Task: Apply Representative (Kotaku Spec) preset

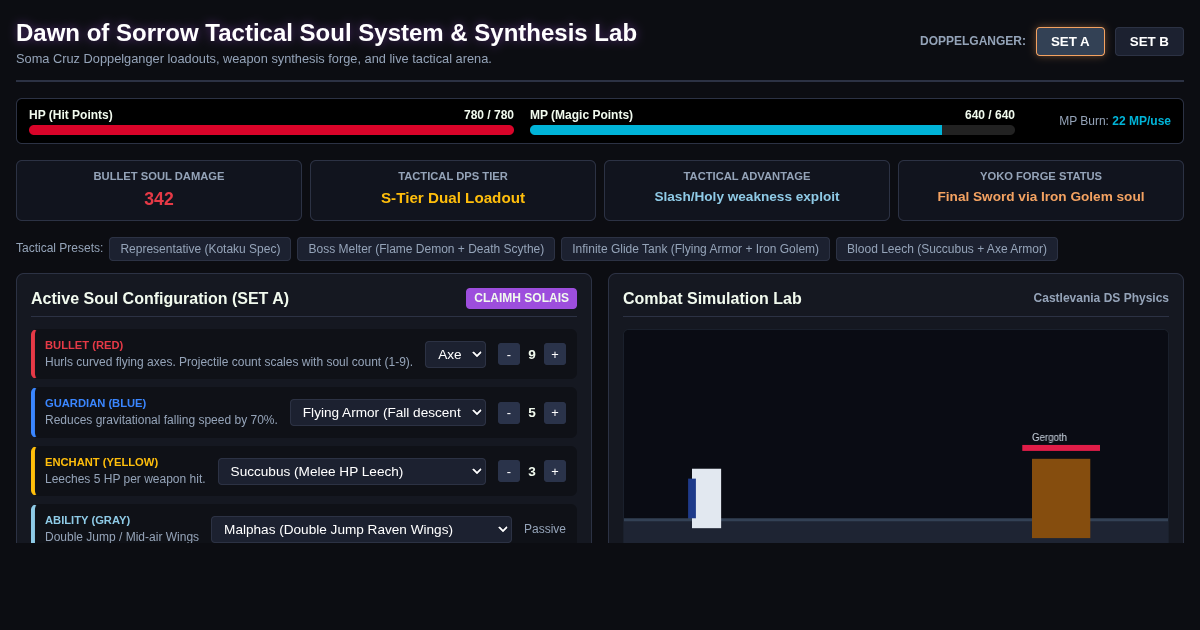Action: click(x=200, y=249)
